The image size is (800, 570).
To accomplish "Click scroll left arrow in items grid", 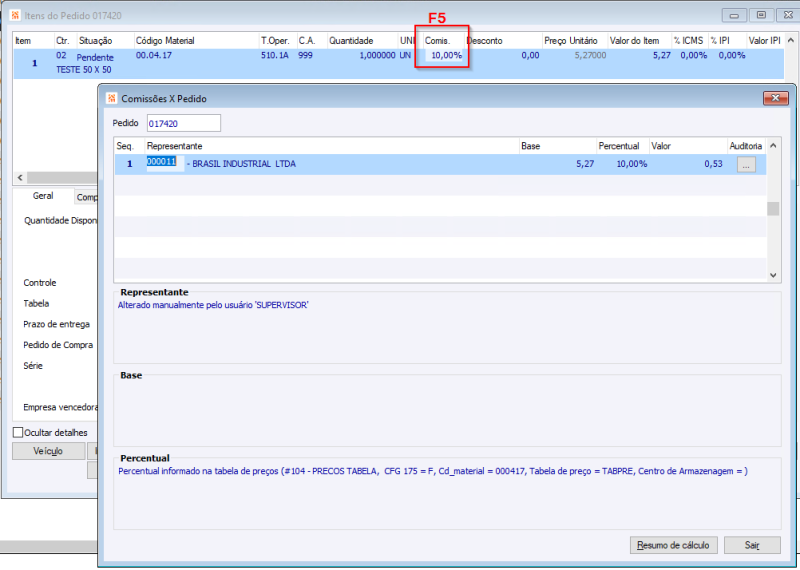I will (20, 178).
